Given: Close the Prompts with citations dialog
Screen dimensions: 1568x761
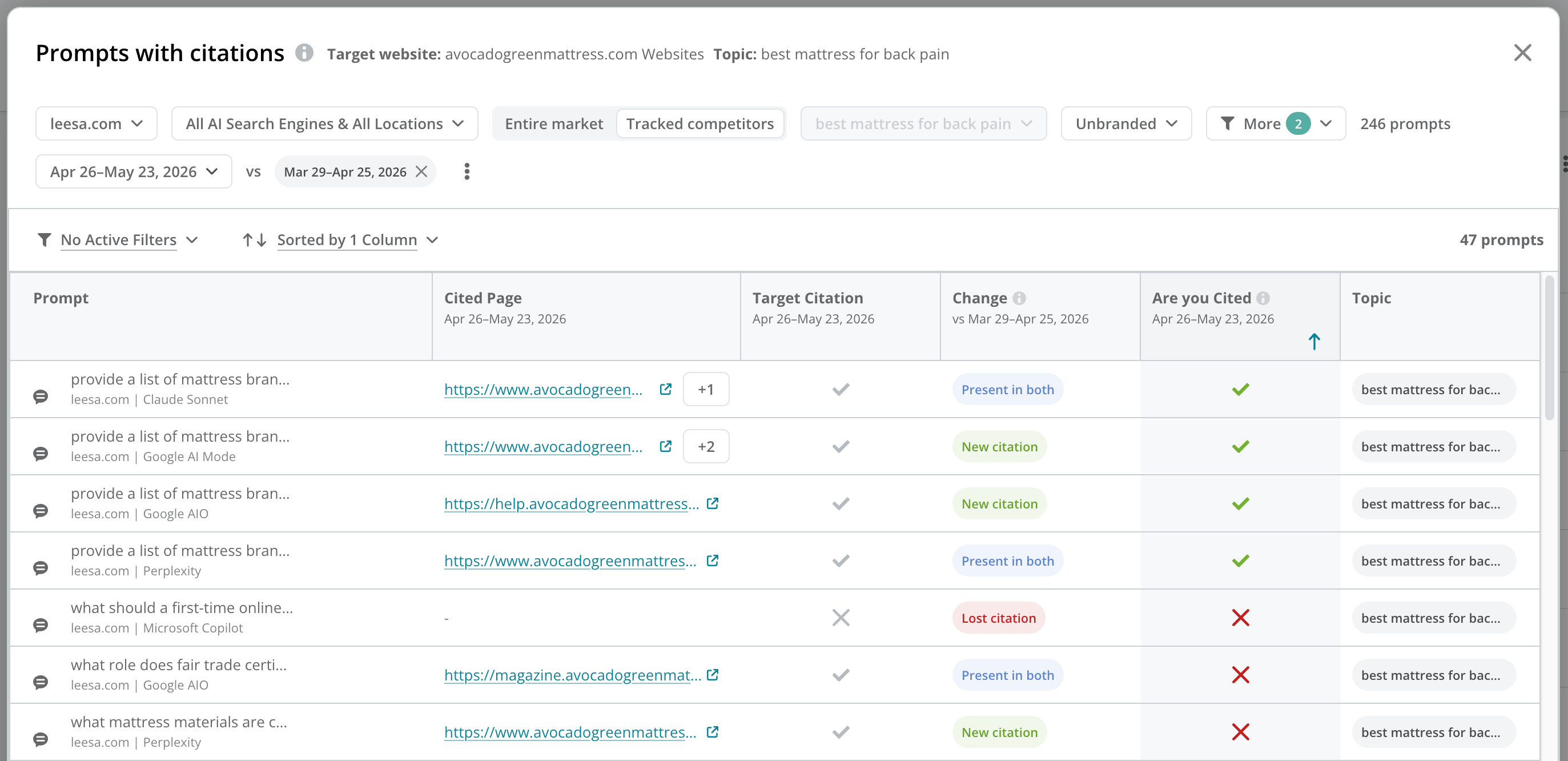Looking at the screenshot, I should pos(1522,53).
